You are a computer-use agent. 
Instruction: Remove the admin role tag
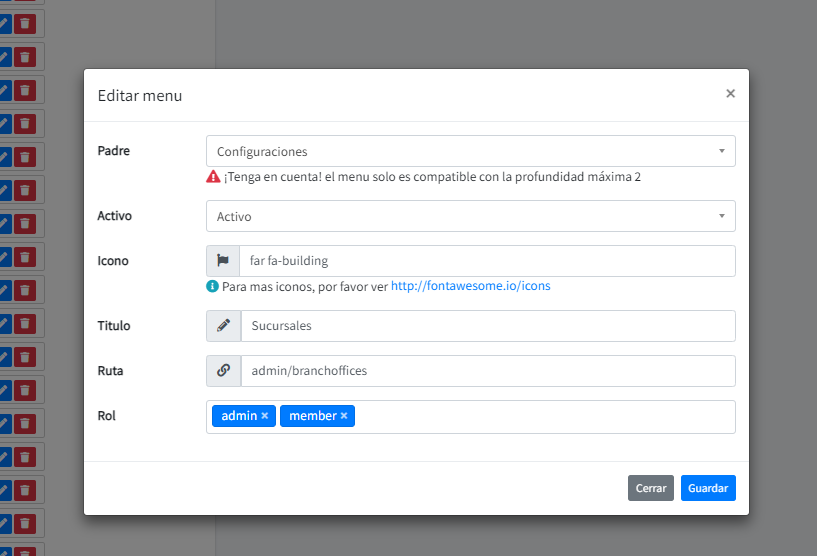(265, 416)
